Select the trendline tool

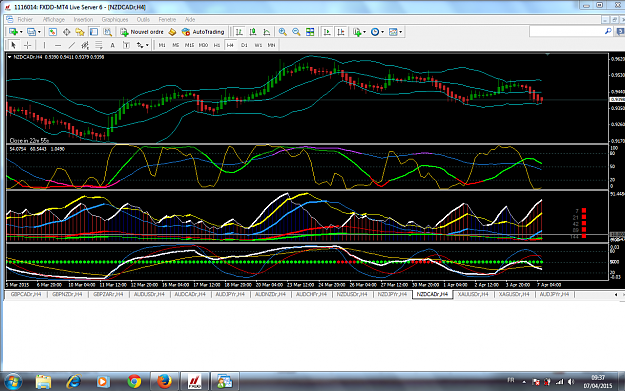(71, 45)
